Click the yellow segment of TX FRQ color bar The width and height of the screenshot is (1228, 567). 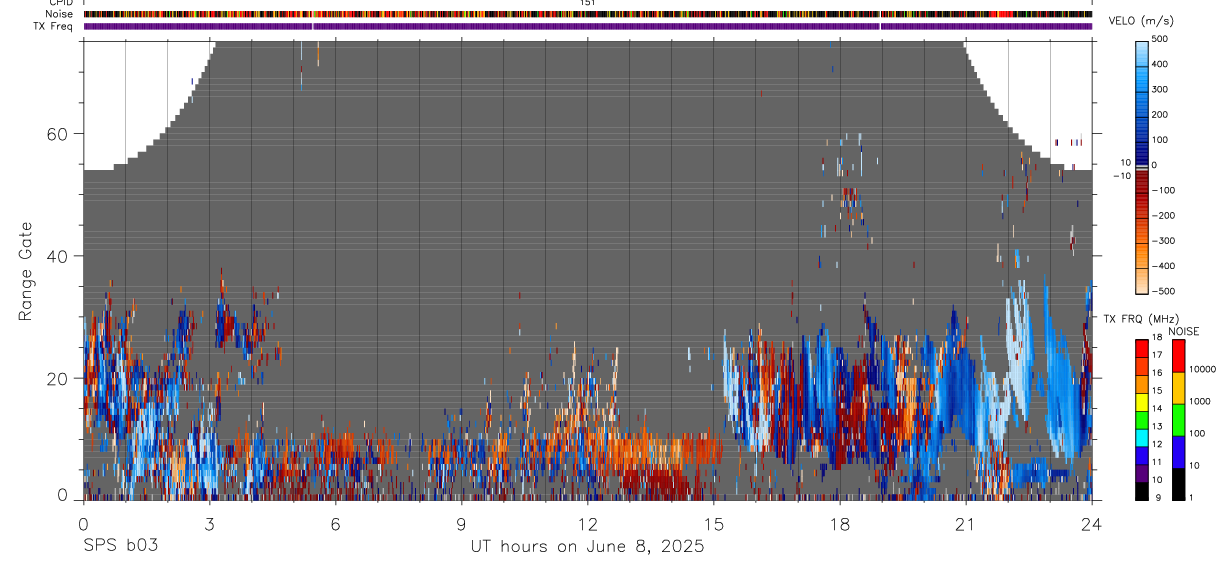point(1143,400)
